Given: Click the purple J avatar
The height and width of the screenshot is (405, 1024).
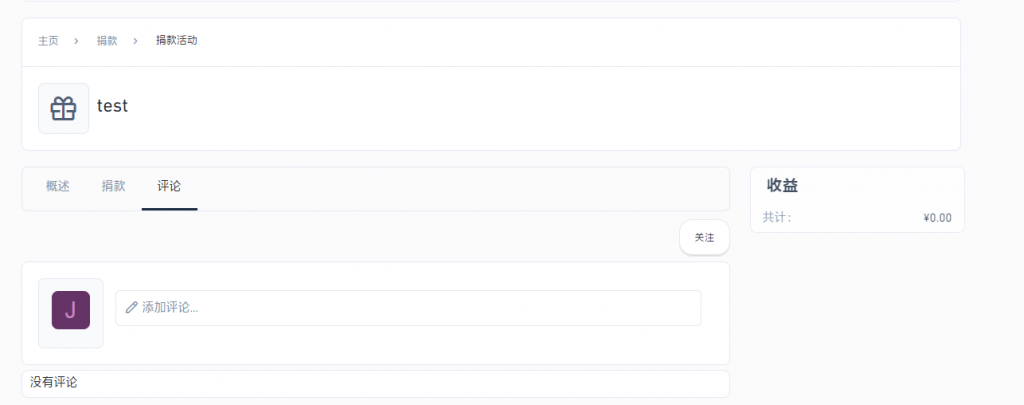Looking at the screenshot, I should (71, 310).
